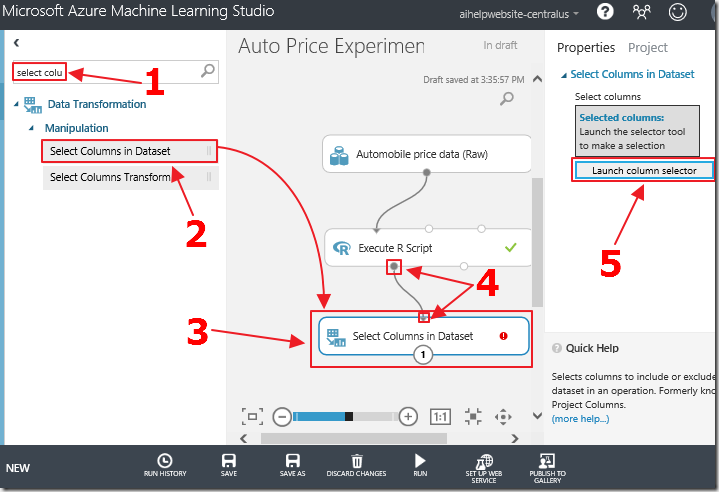719x492 pixels.
Task: Click the canvas scroll up chevron
Action: pyautogui.click(x=537, y=79)
